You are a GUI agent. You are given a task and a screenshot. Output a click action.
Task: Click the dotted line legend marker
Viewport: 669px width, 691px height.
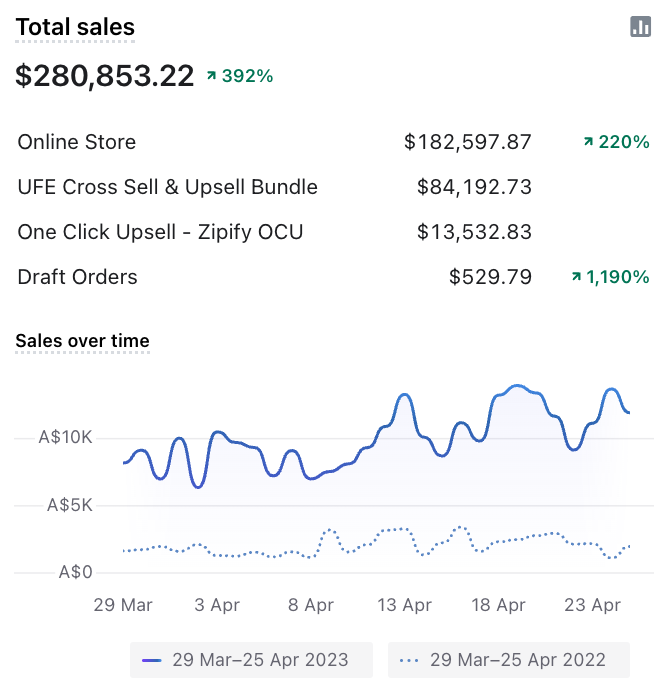pyautogui.click(x=409, y=660)
